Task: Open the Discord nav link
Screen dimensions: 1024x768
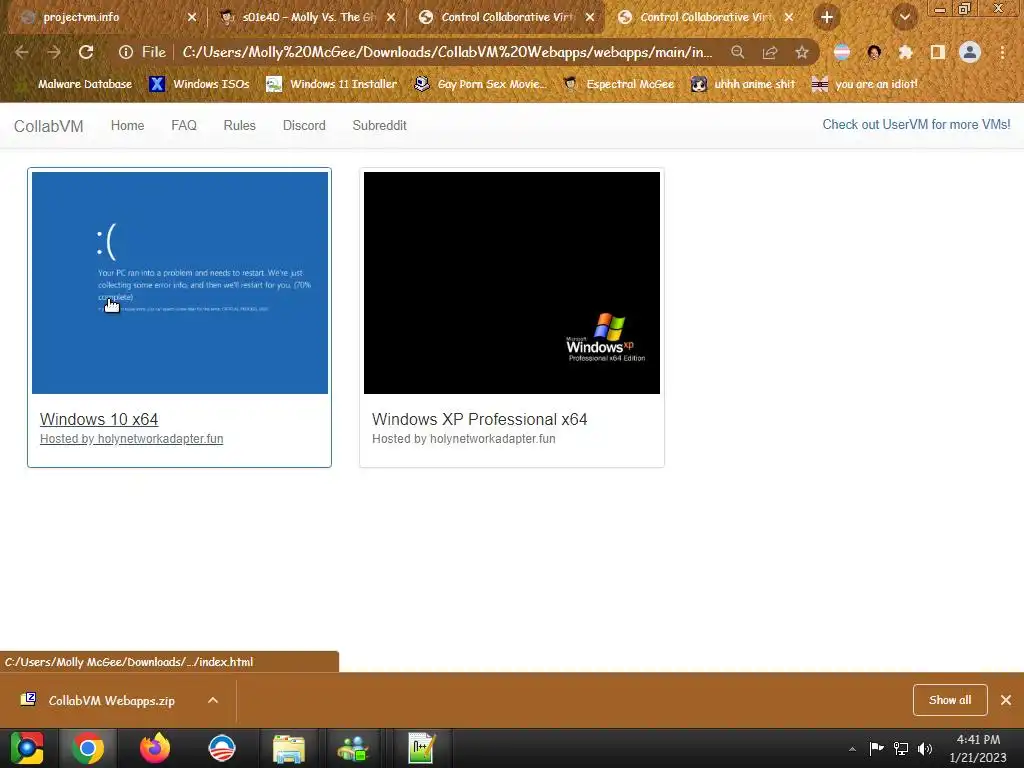Action: point(304,125)
